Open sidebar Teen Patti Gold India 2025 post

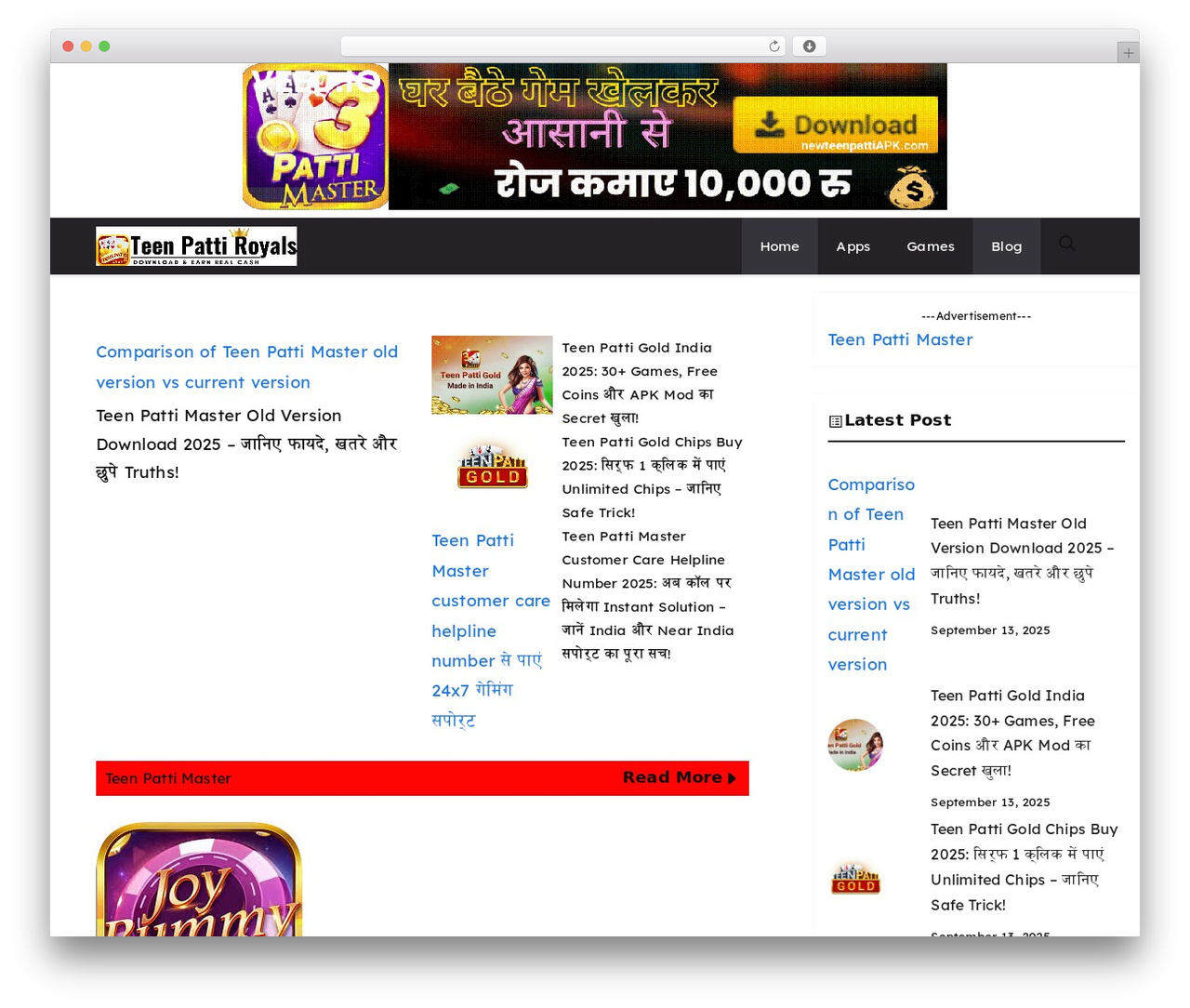[1012, 733]
